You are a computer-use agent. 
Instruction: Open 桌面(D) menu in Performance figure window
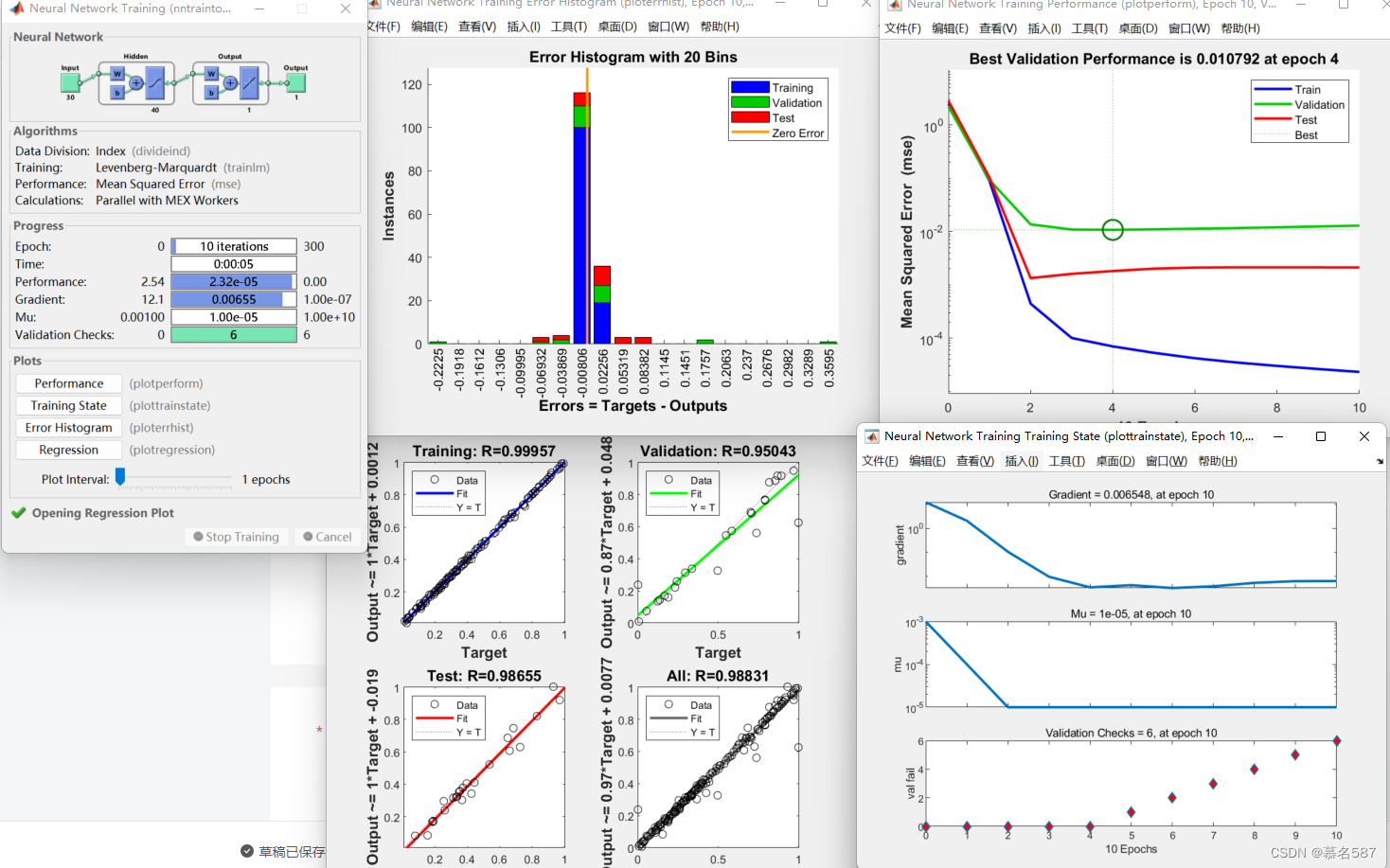(1138, 28)
